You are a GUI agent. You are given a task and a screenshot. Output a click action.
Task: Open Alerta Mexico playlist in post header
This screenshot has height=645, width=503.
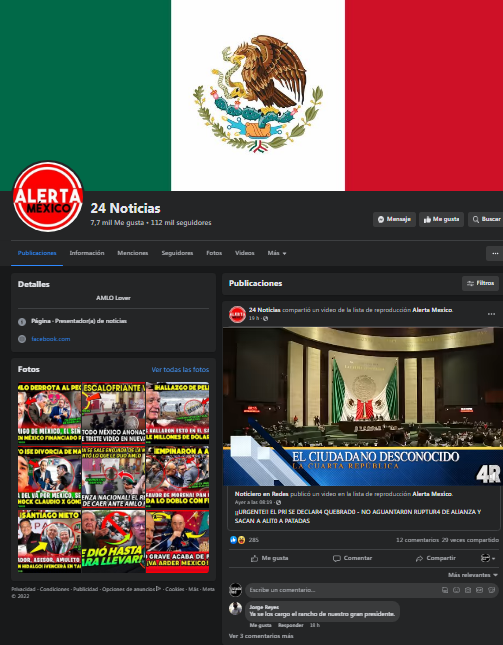coord(432,310)
